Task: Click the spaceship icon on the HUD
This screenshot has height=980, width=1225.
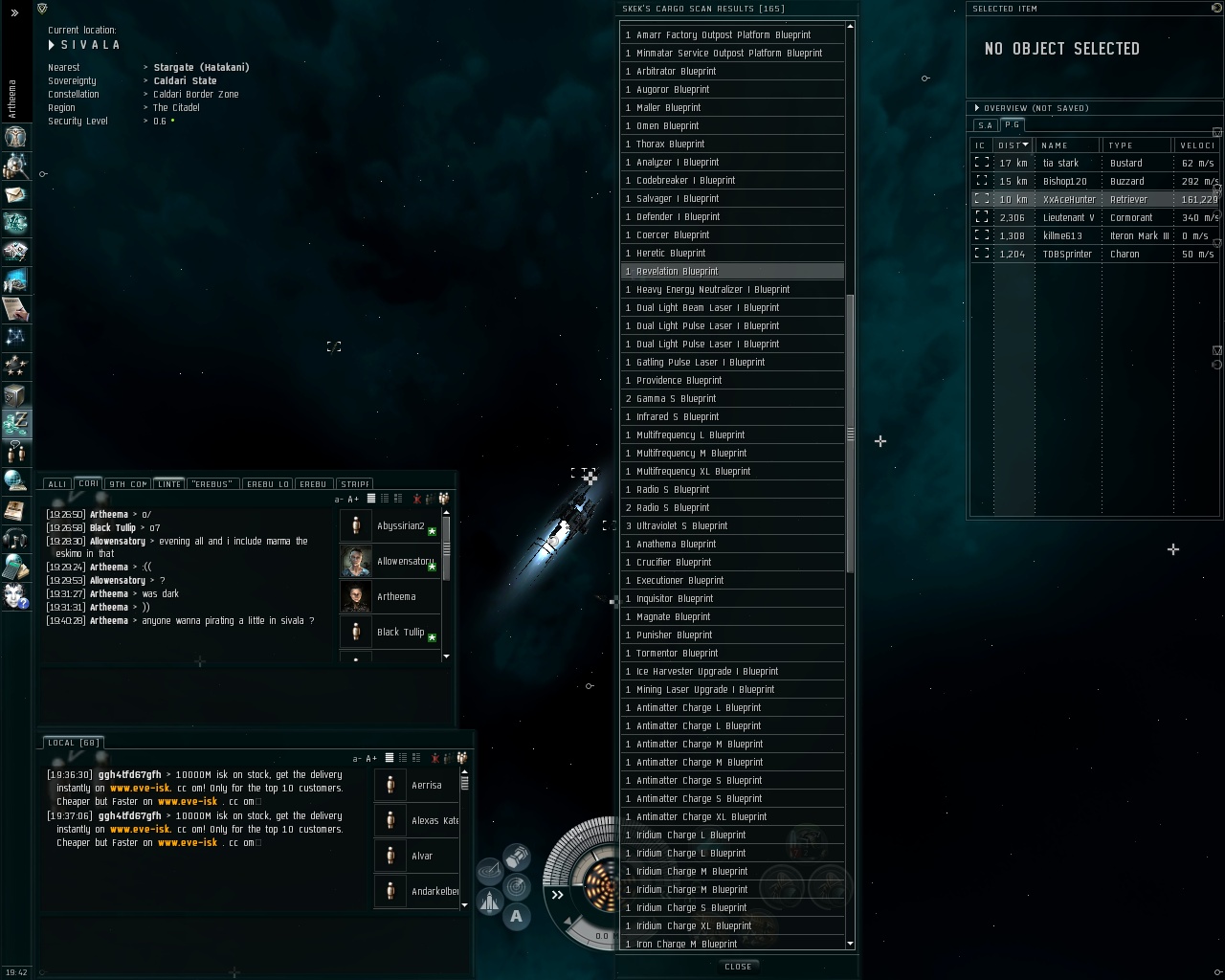Action: click(490, 902)
